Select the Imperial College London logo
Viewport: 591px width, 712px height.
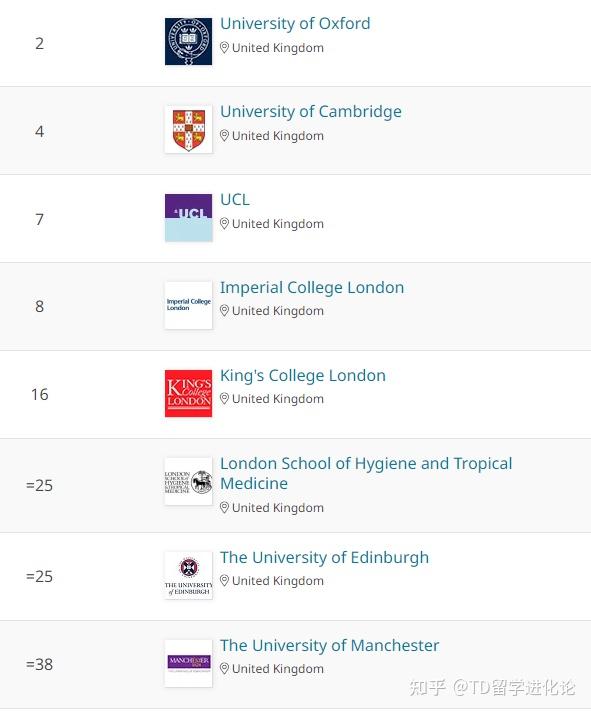click(x=188, y=305)
